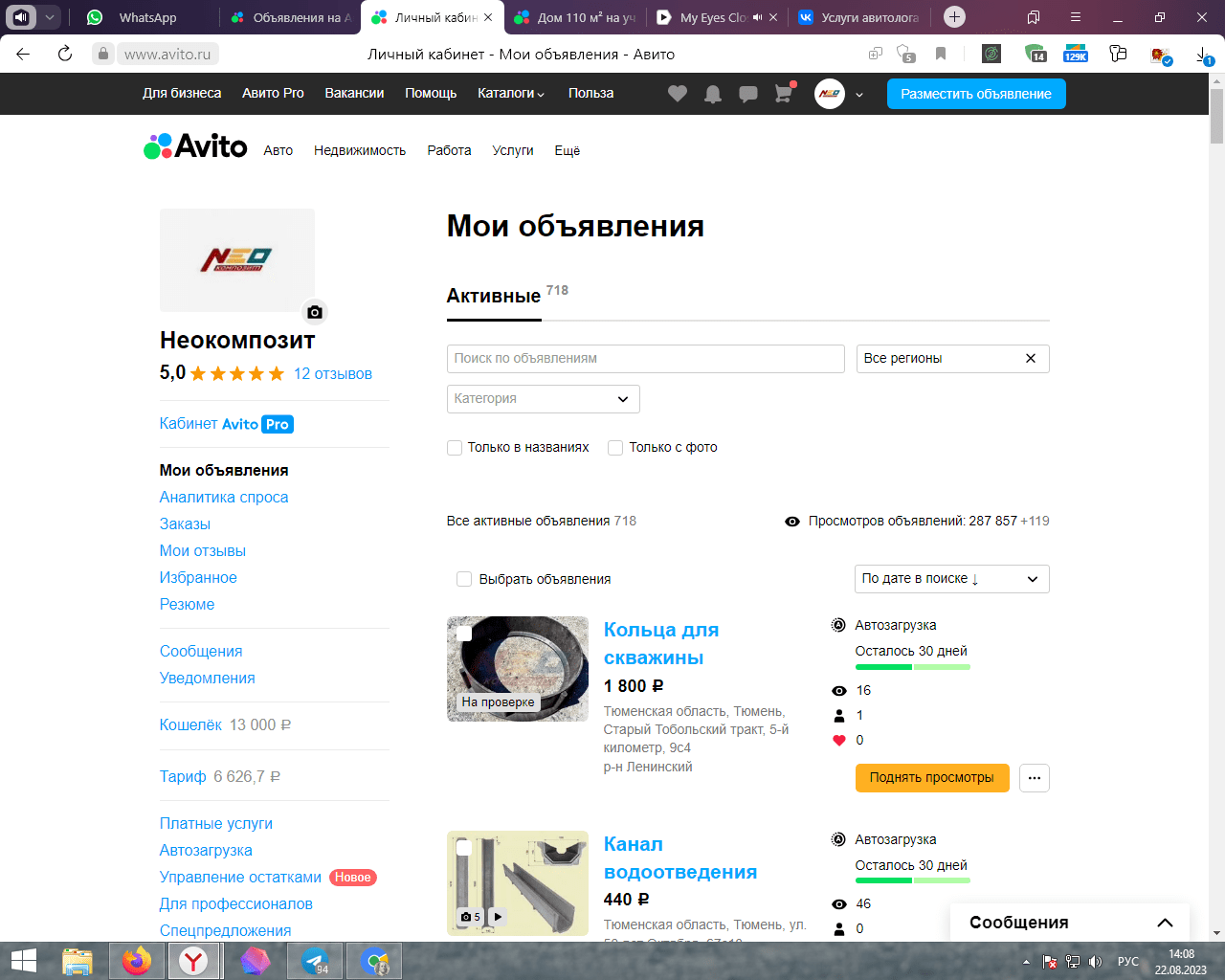1225x980 pixels.
Task: Switch to Дом 110 м² browser tab
Action: click(x=574, y=17)
